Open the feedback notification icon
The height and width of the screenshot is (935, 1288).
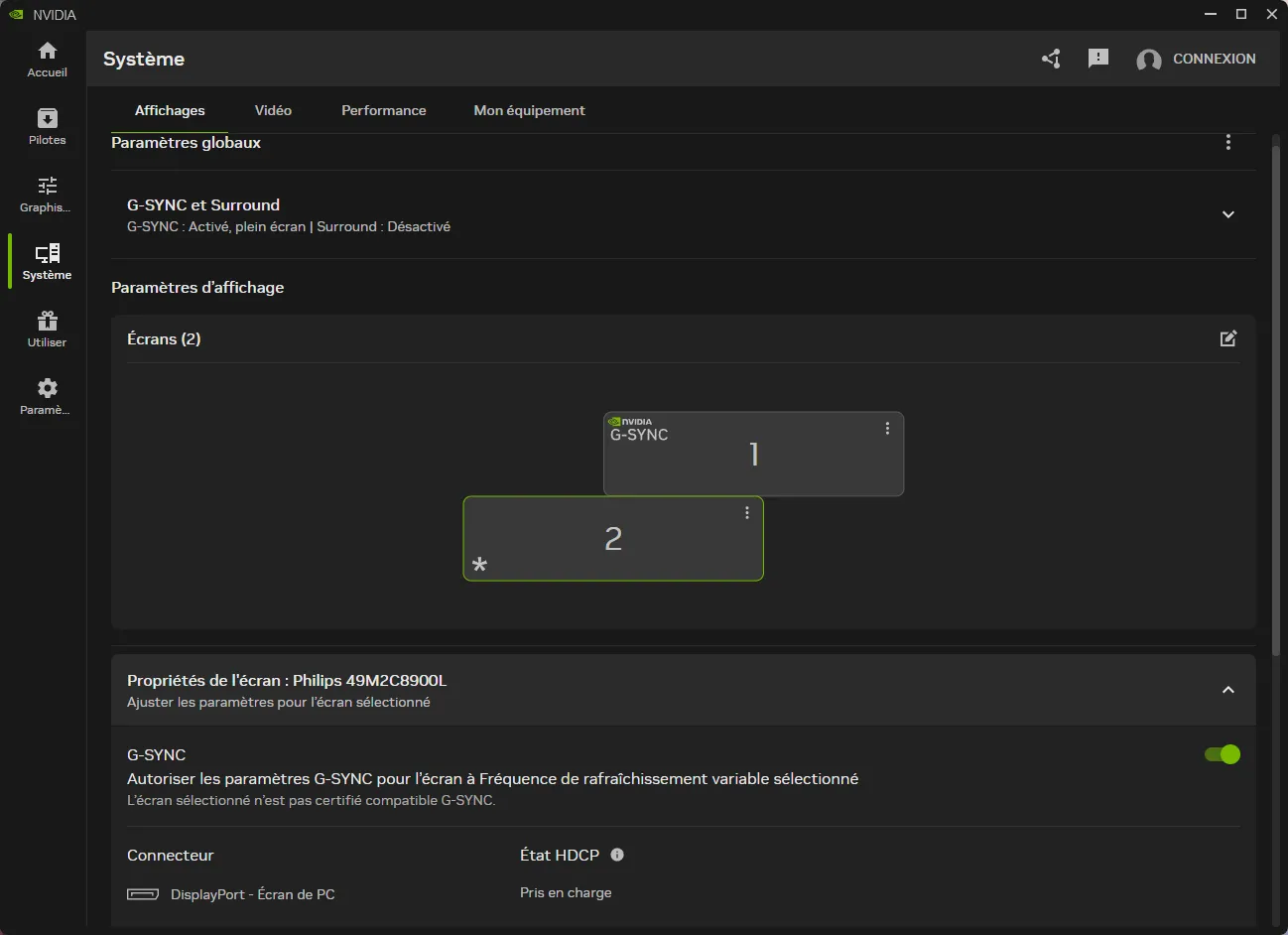(1097, 59)
